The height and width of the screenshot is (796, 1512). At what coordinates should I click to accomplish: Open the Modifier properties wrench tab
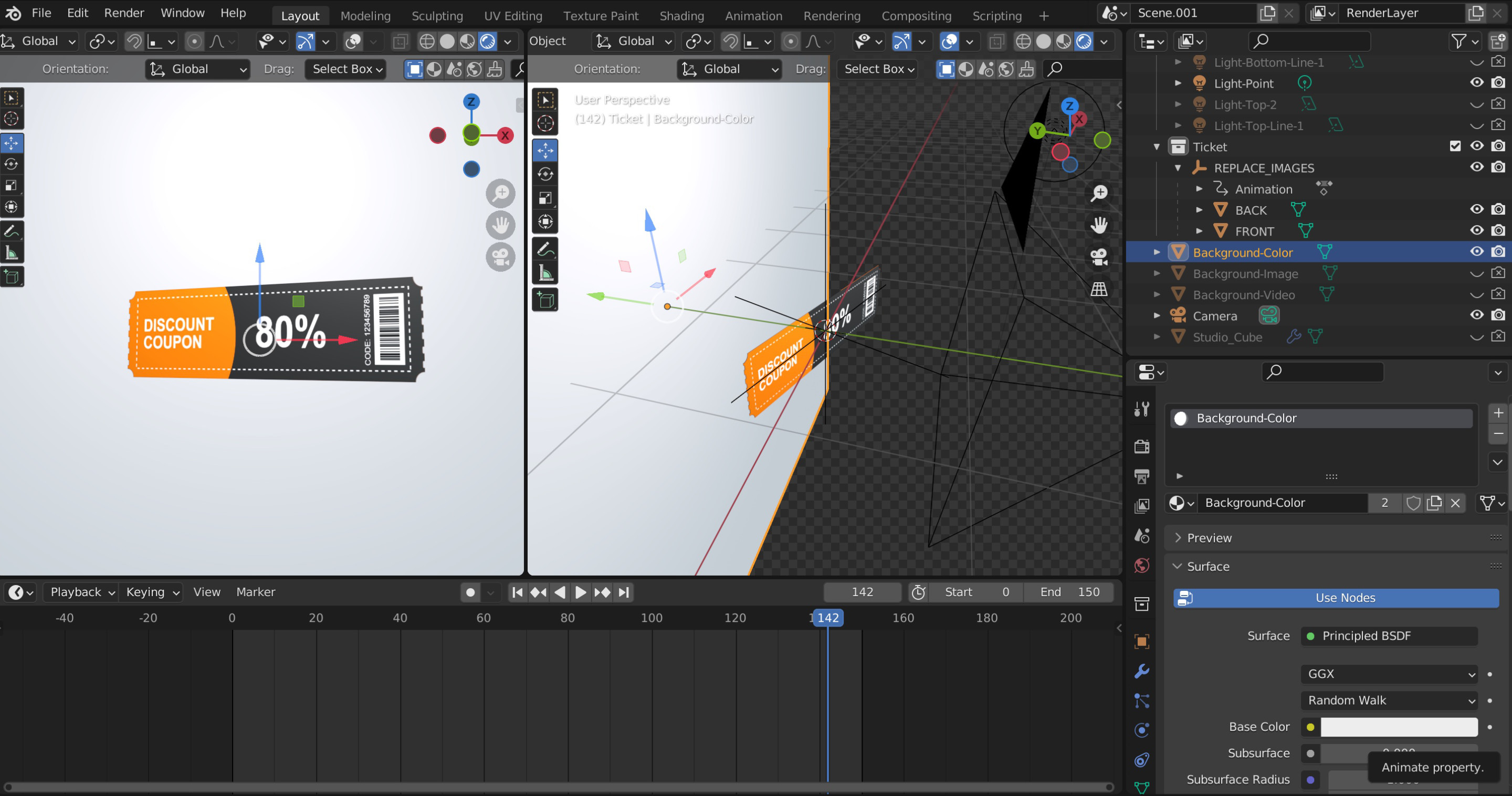coord(1142,671)
